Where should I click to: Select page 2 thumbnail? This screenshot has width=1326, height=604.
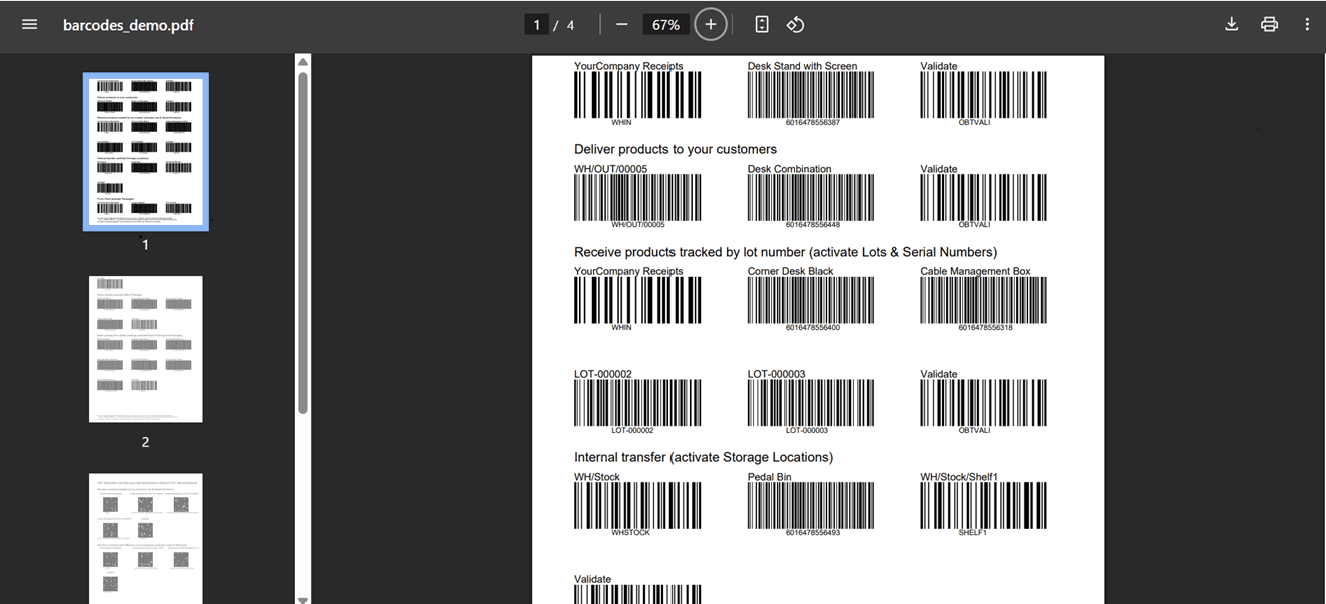[x=146, y=349]
